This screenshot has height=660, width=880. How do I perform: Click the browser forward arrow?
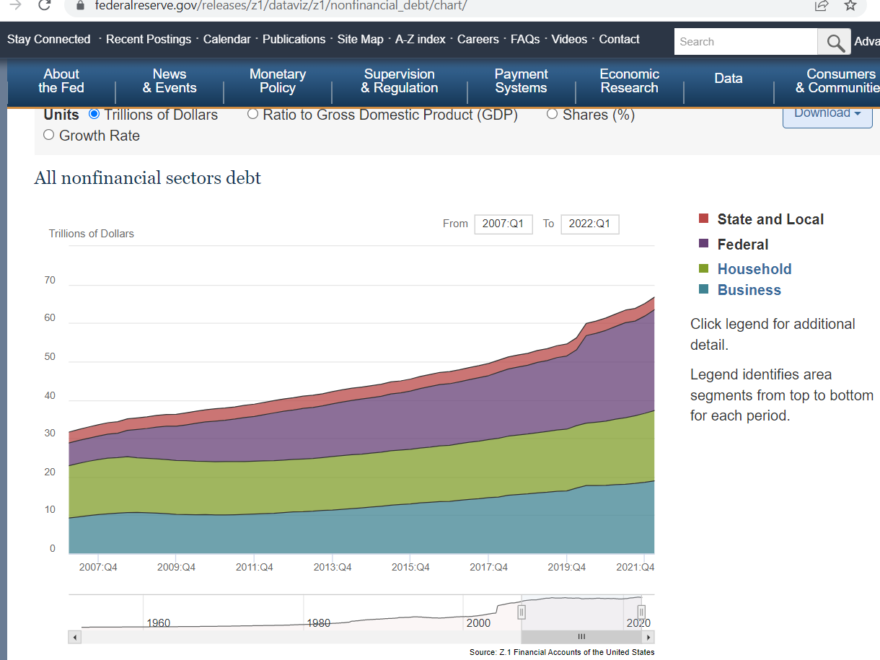click(15, 5)
